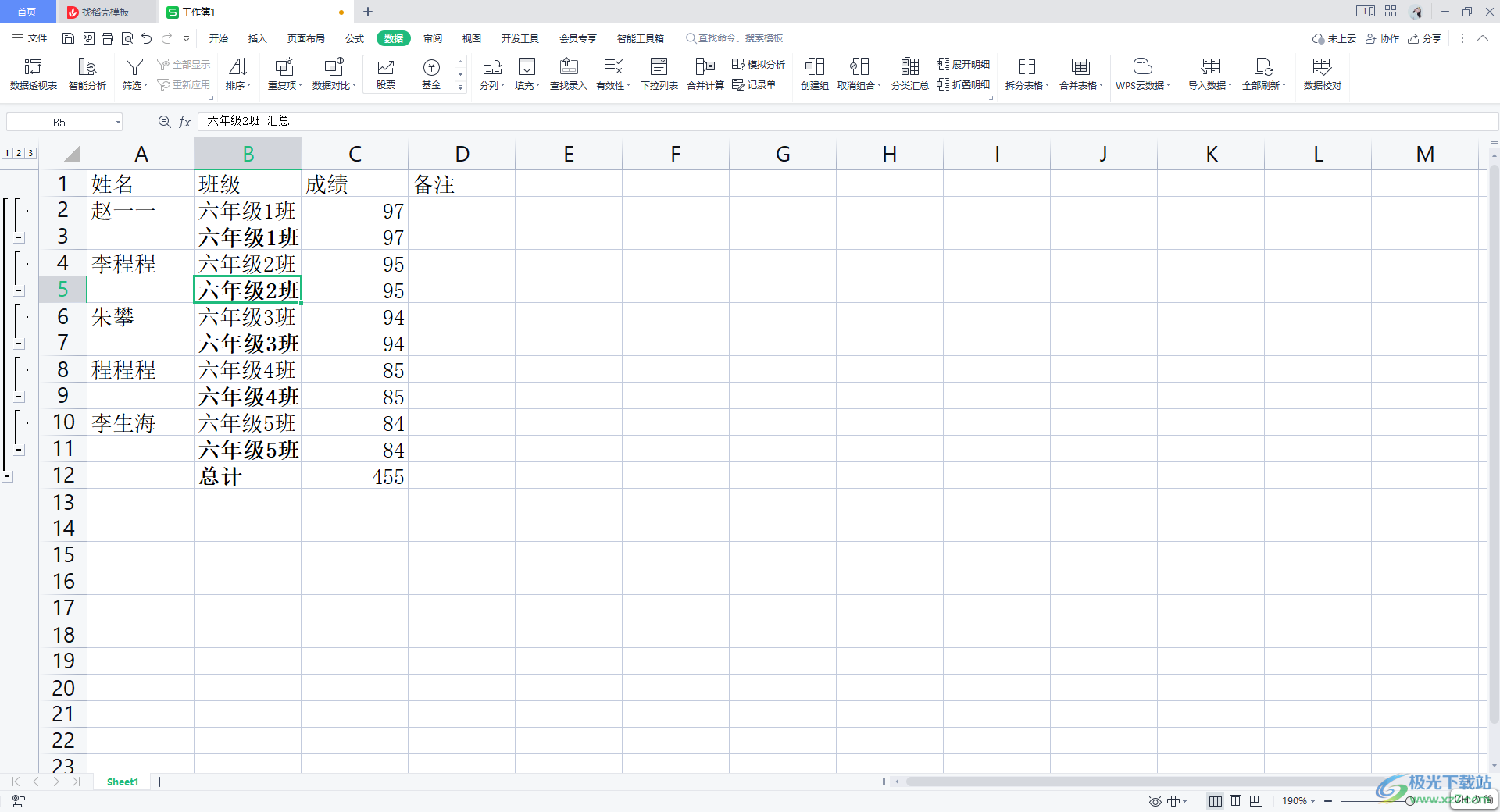Show outline level 3
This screenshot has width=1500, height=812.
[30, 153]
